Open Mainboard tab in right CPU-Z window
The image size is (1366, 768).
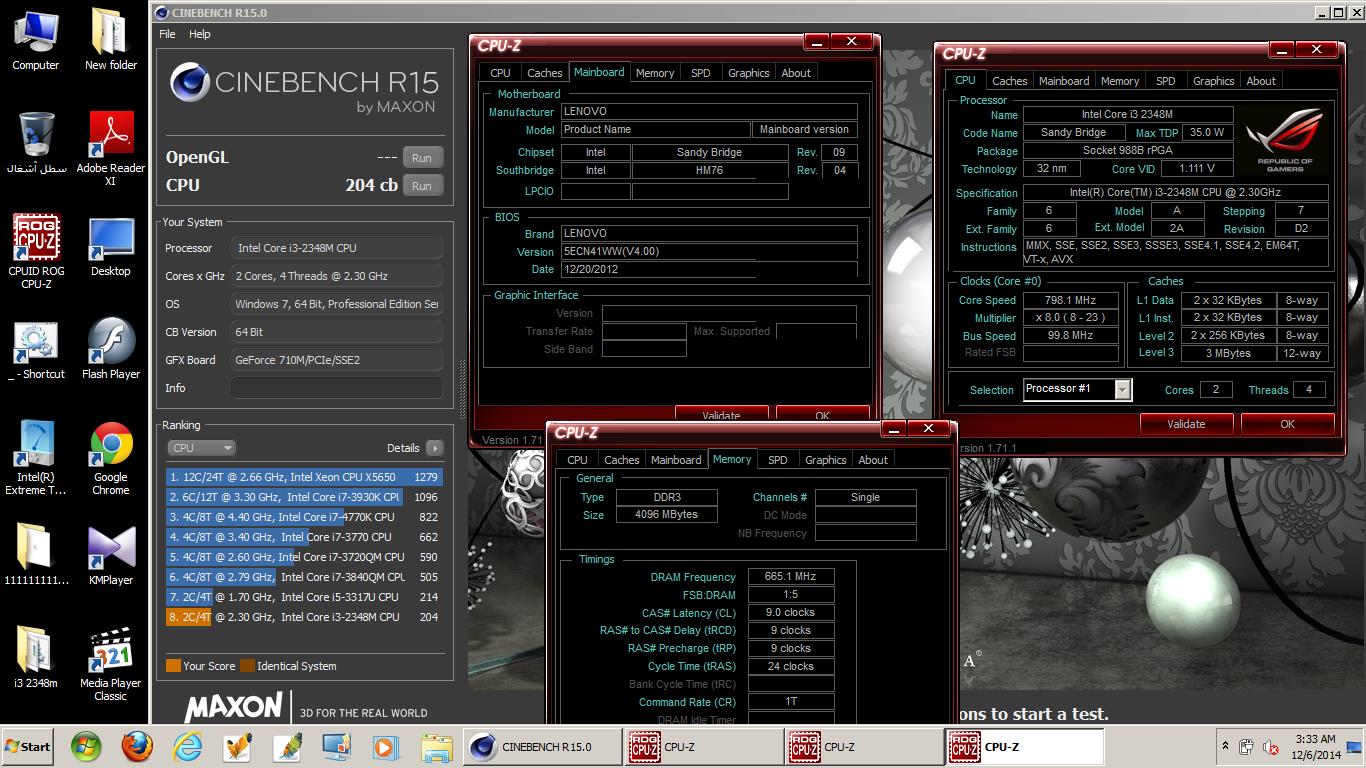point(1064,81)
